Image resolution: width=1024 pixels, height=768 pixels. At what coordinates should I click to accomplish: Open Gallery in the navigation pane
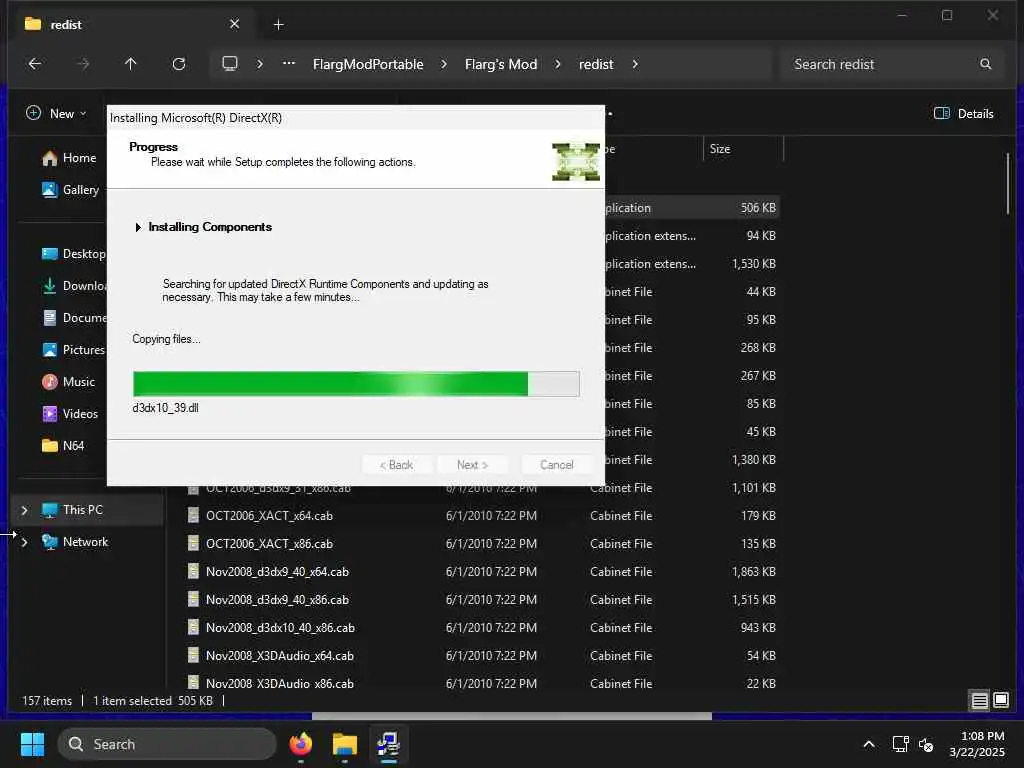[x=70, y=190]
